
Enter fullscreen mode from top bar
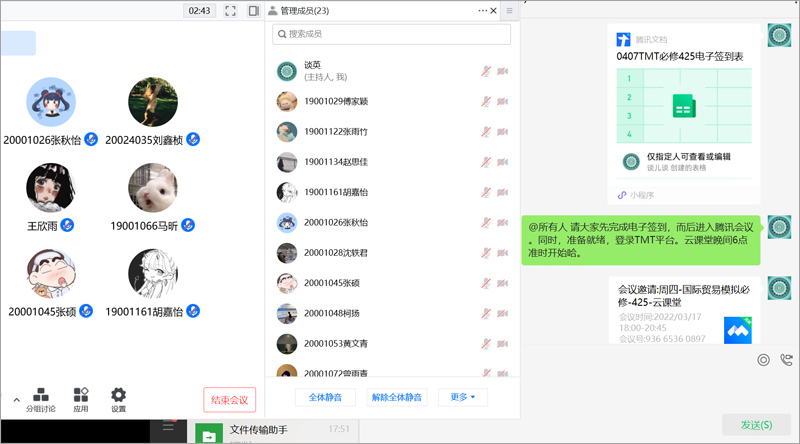tap(230, 11)
